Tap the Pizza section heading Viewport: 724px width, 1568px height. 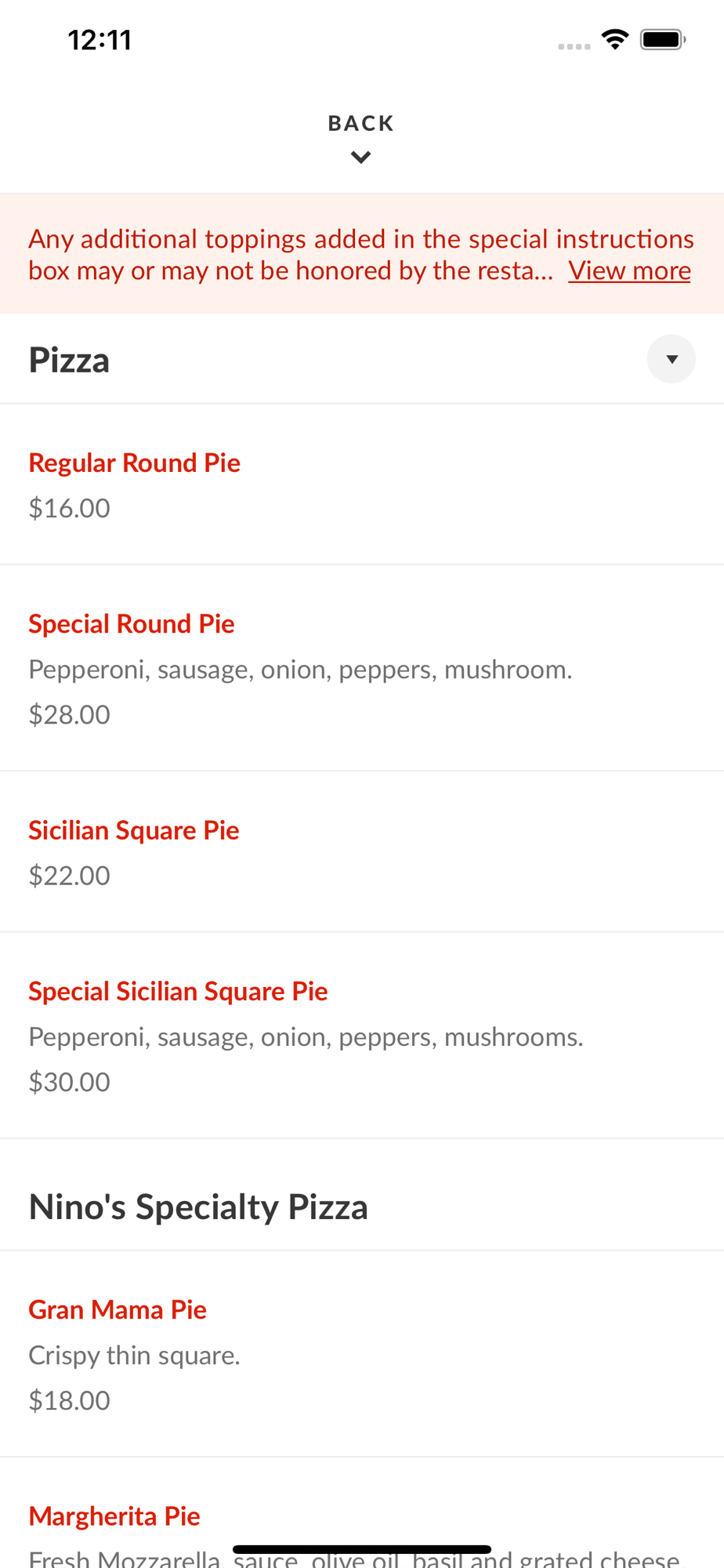pyautogui.click(x=69, y=360)
